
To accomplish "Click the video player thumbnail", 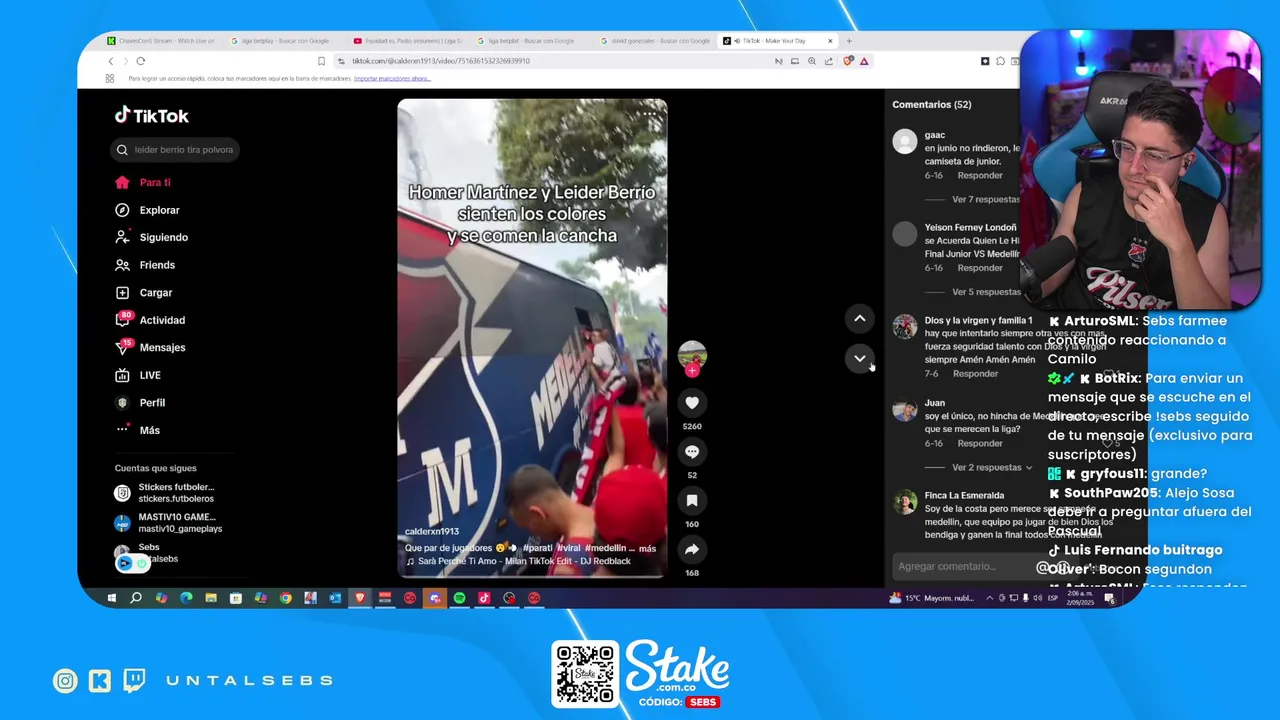I will click(532, 338).
